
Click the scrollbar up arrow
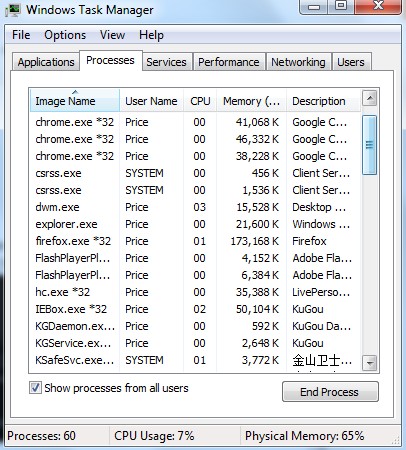369,98
